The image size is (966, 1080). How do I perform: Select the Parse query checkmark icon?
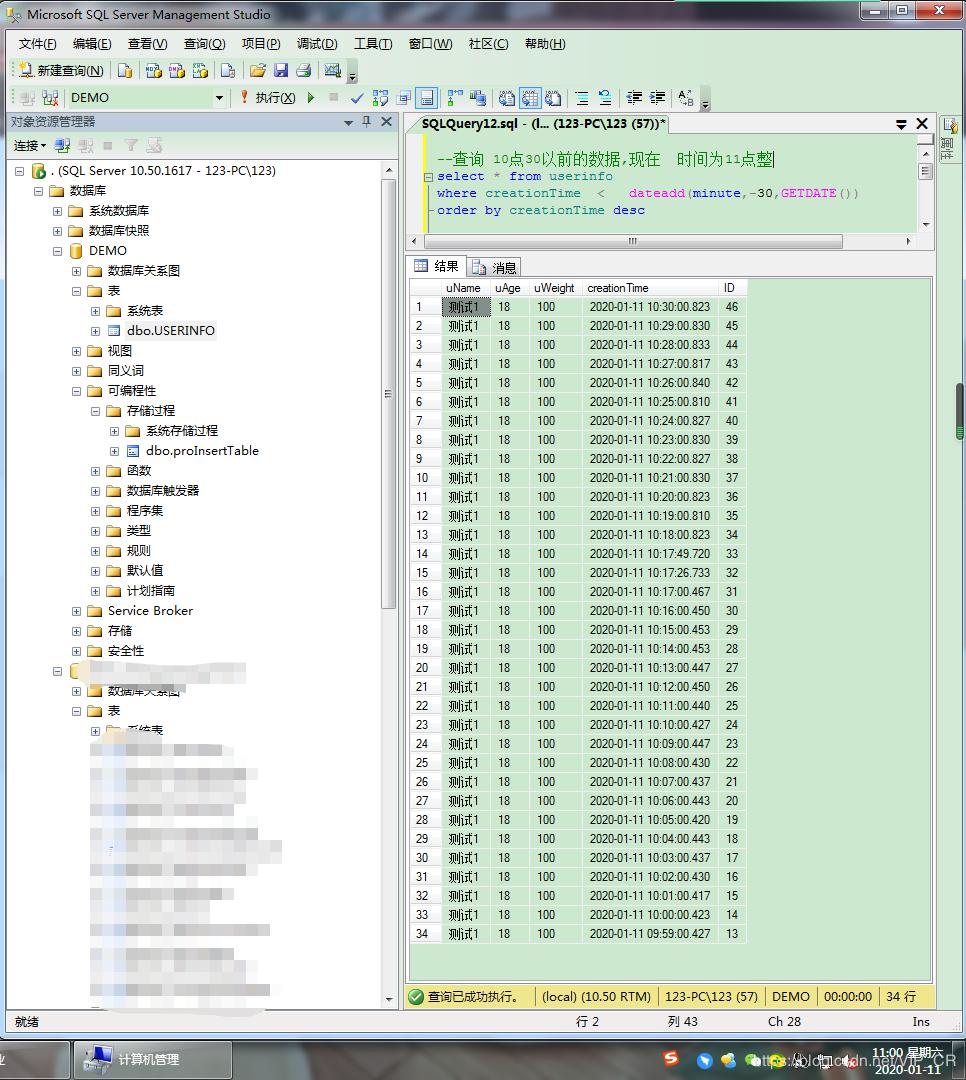click(x=357, y=97)
